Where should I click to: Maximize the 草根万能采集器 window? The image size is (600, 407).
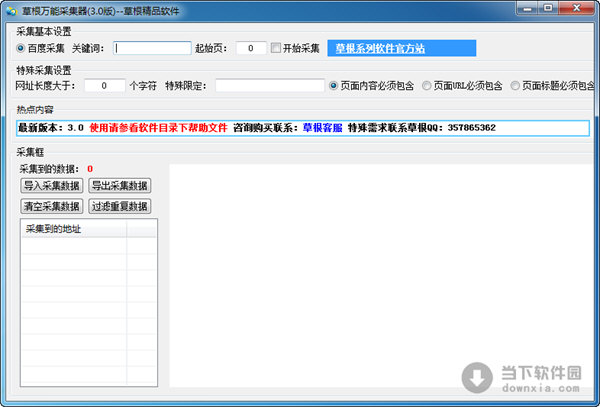(548, 8)
